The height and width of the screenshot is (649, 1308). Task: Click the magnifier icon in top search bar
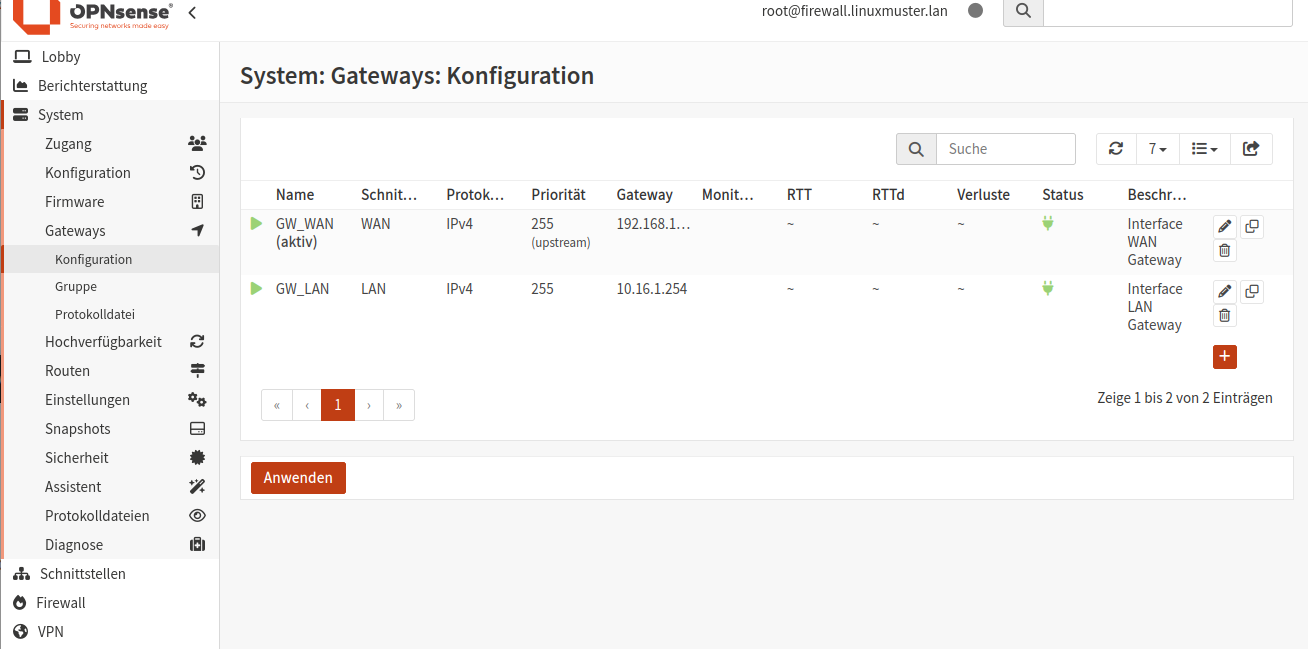(x=1023, y=11)
